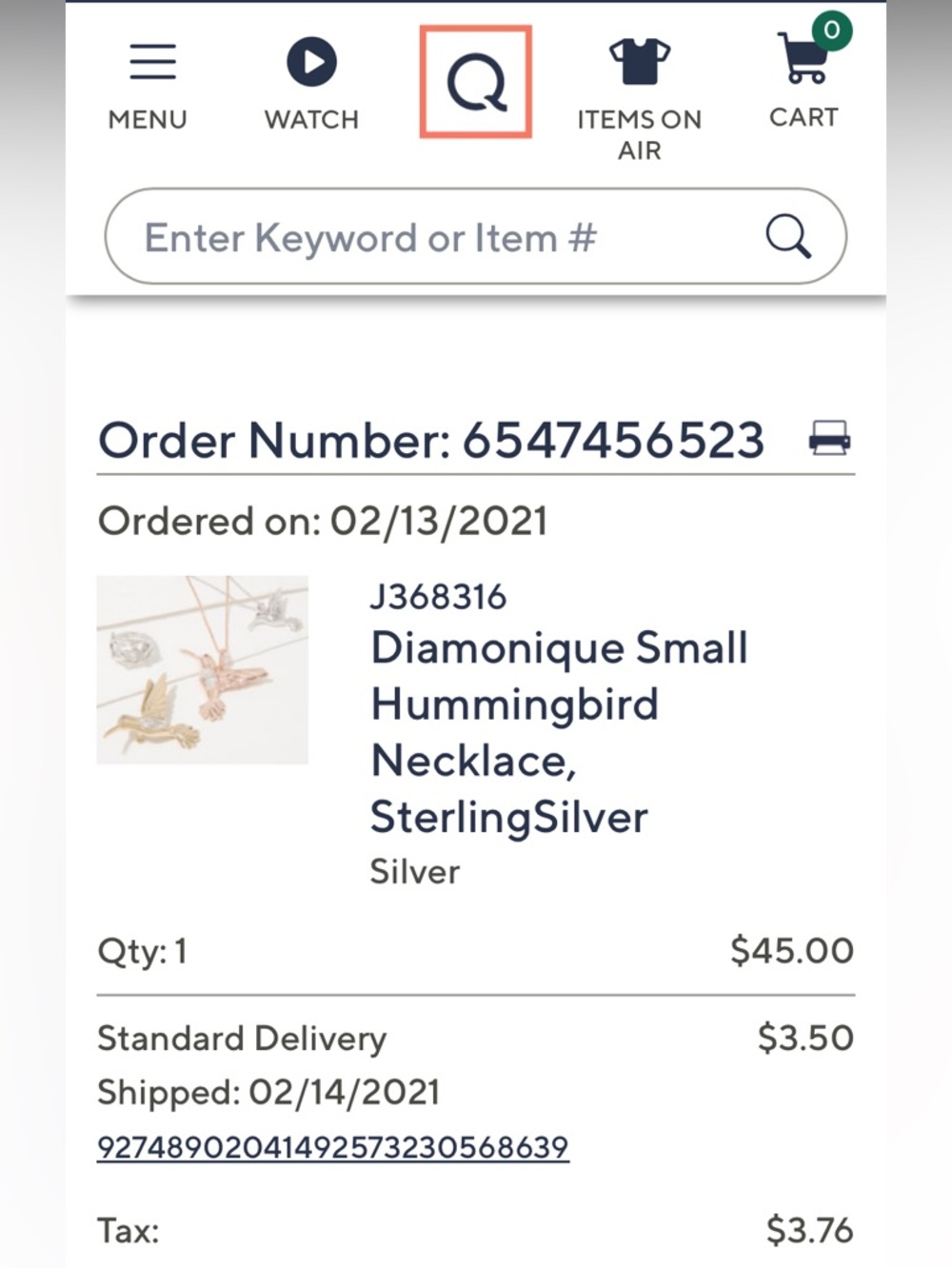Go to the QVC Q logo home
Image resolution: width=952 pixels, height=1268 pixels.
coord(476,82)
